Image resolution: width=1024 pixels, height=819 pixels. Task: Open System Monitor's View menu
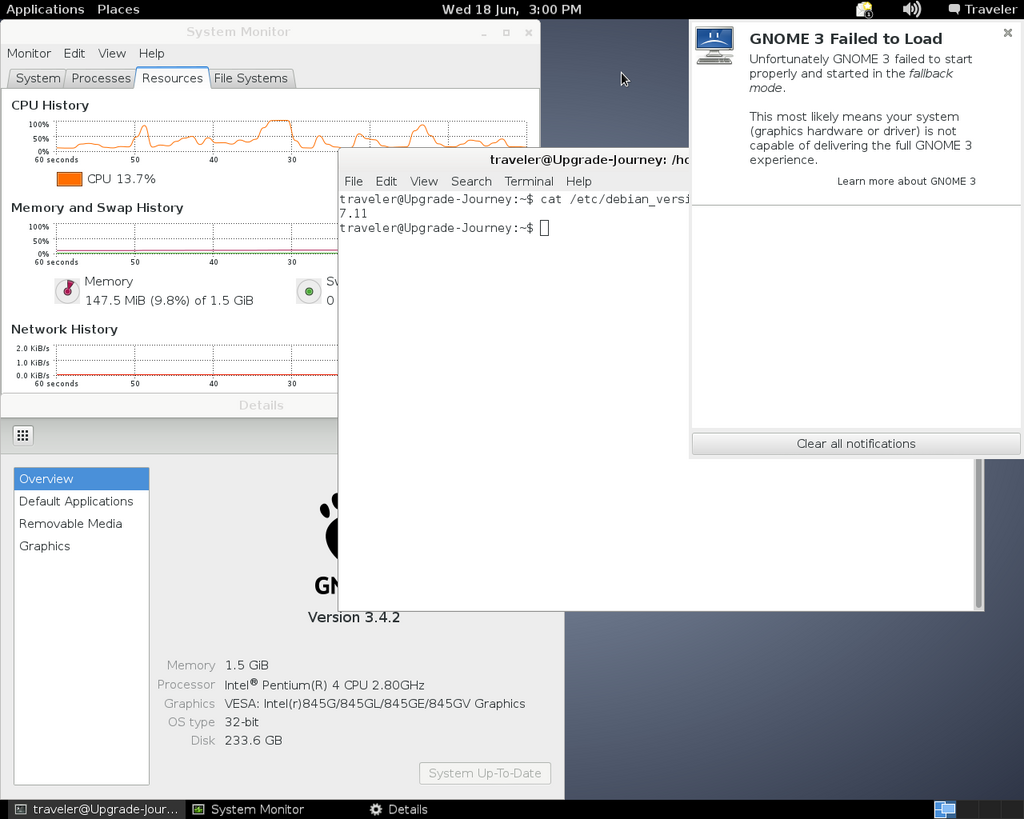click(x=112, y=54)
